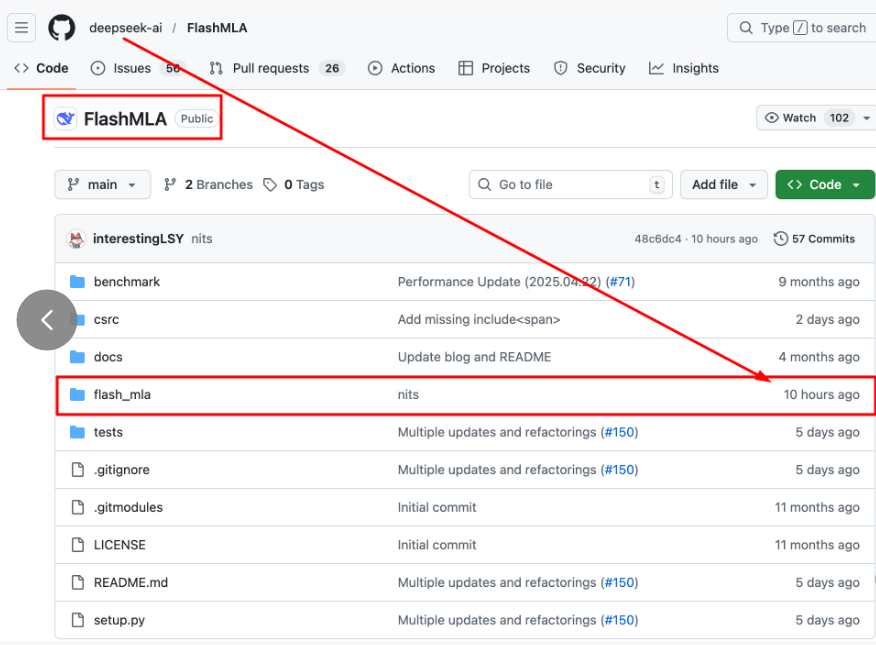The width and height of the screenshot is (876, 645).
Task: Open the hamburger navigation menu
Action: click(22, 28)
